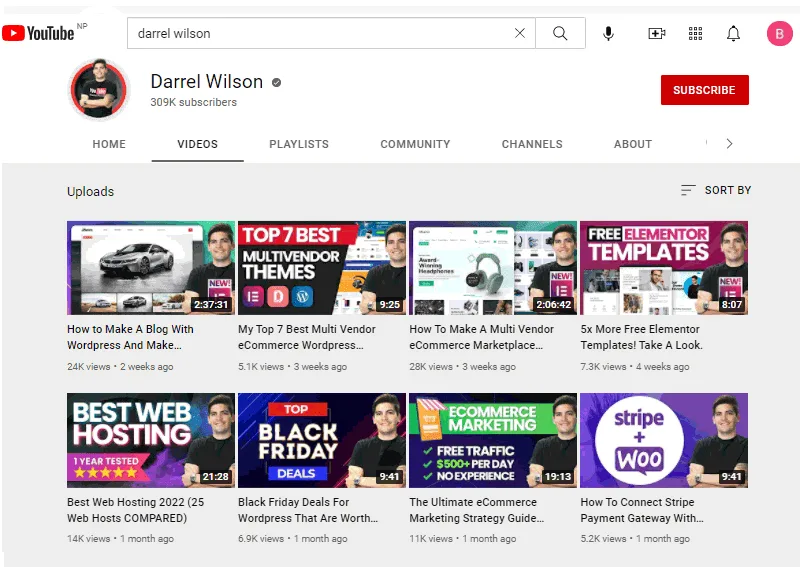
Task: Open the BMW car blog video thumbnail
Action: tap(151, 268)
